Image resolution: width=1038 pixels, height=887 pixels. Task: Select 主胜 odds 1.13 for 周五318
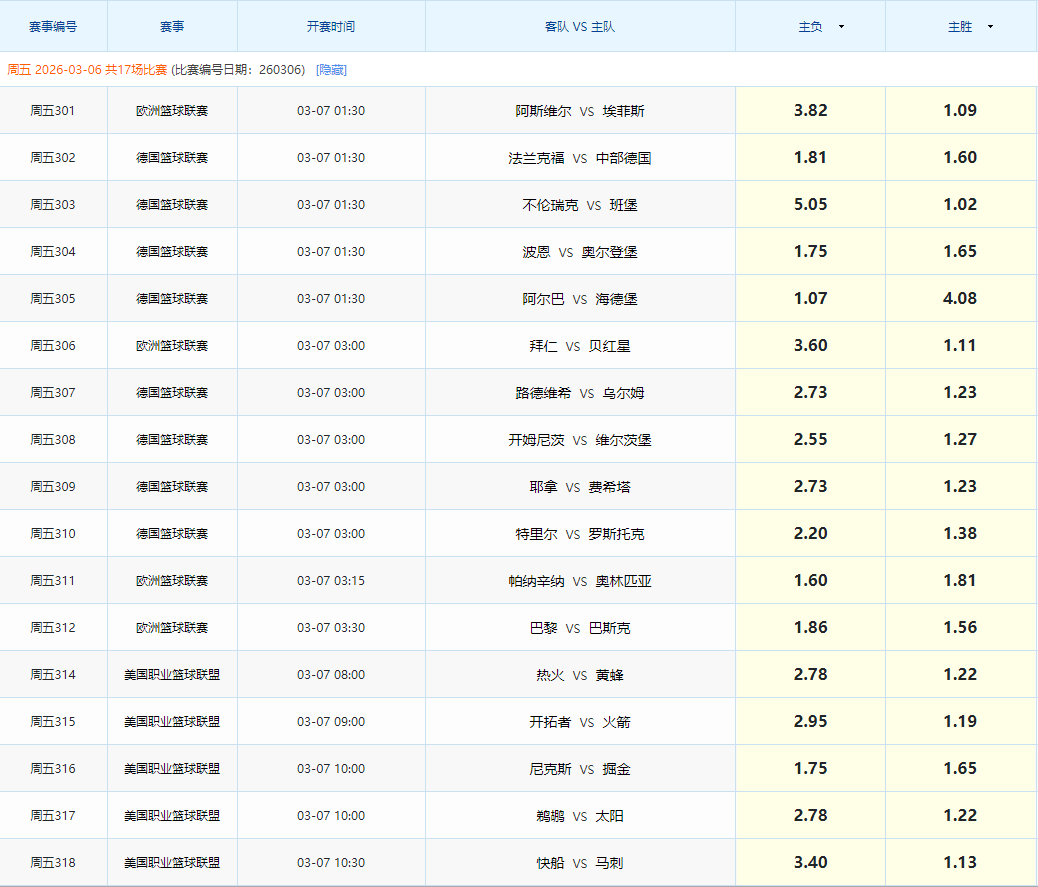(x=960, y=863)
